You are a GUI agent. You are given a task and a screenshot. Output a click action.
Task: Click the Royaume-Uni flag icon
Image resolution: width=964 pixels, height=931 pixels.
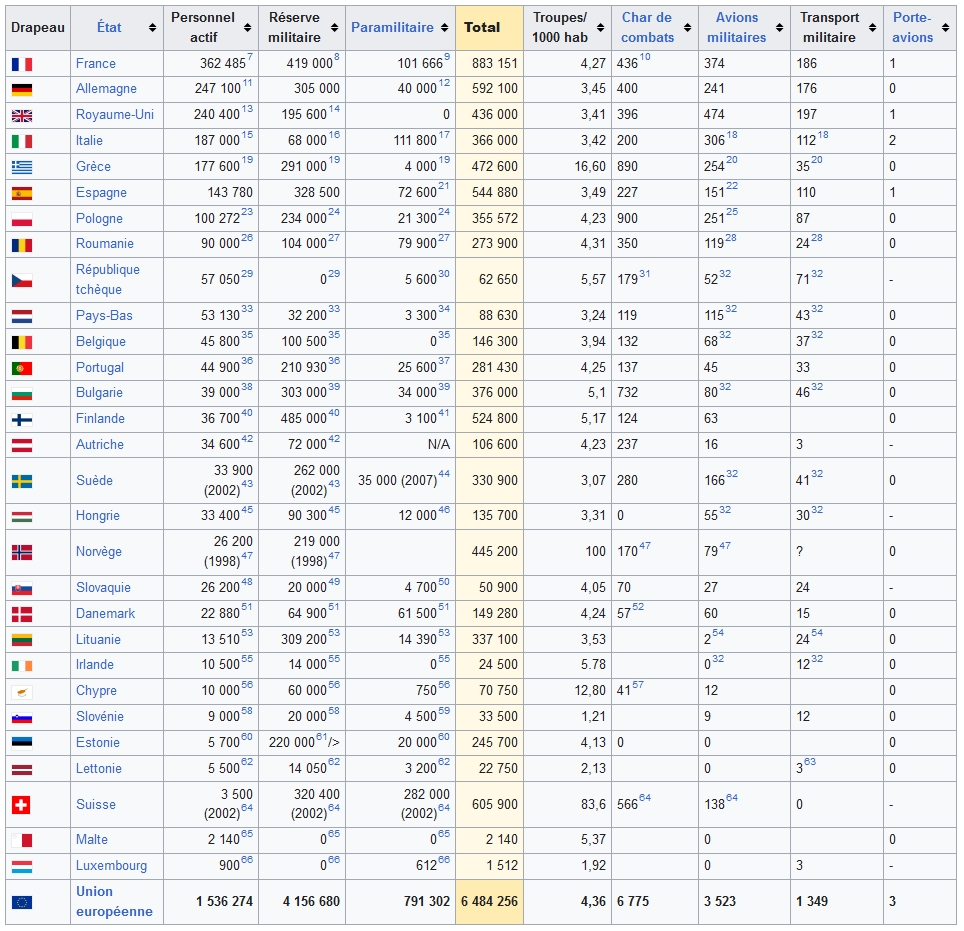pyautogui.click(x=22, y=115)
